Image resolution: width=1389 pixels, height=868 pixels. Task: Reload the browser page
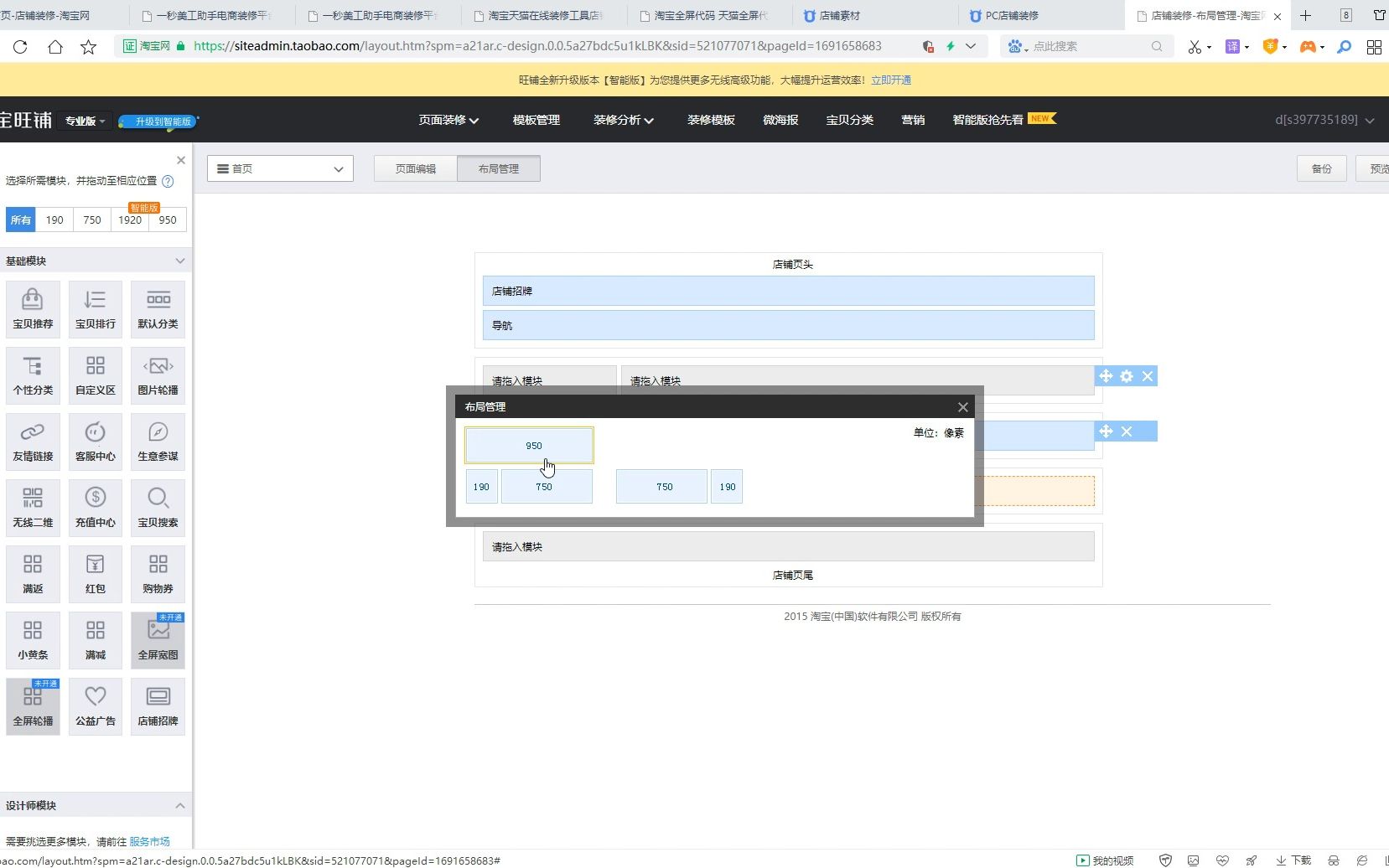coord(20,47)
